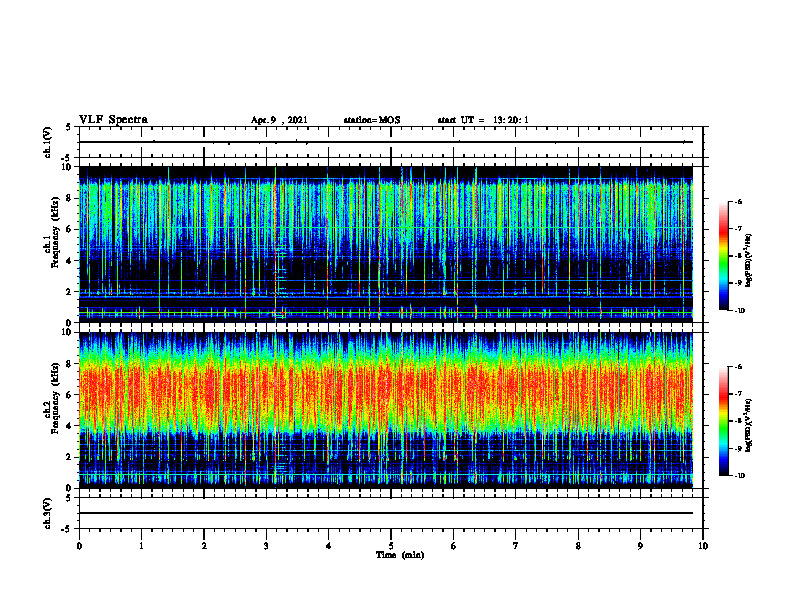Select the "start UT = 13:20:1" text
Screen dimensions: 792x612
coord(483,120)
